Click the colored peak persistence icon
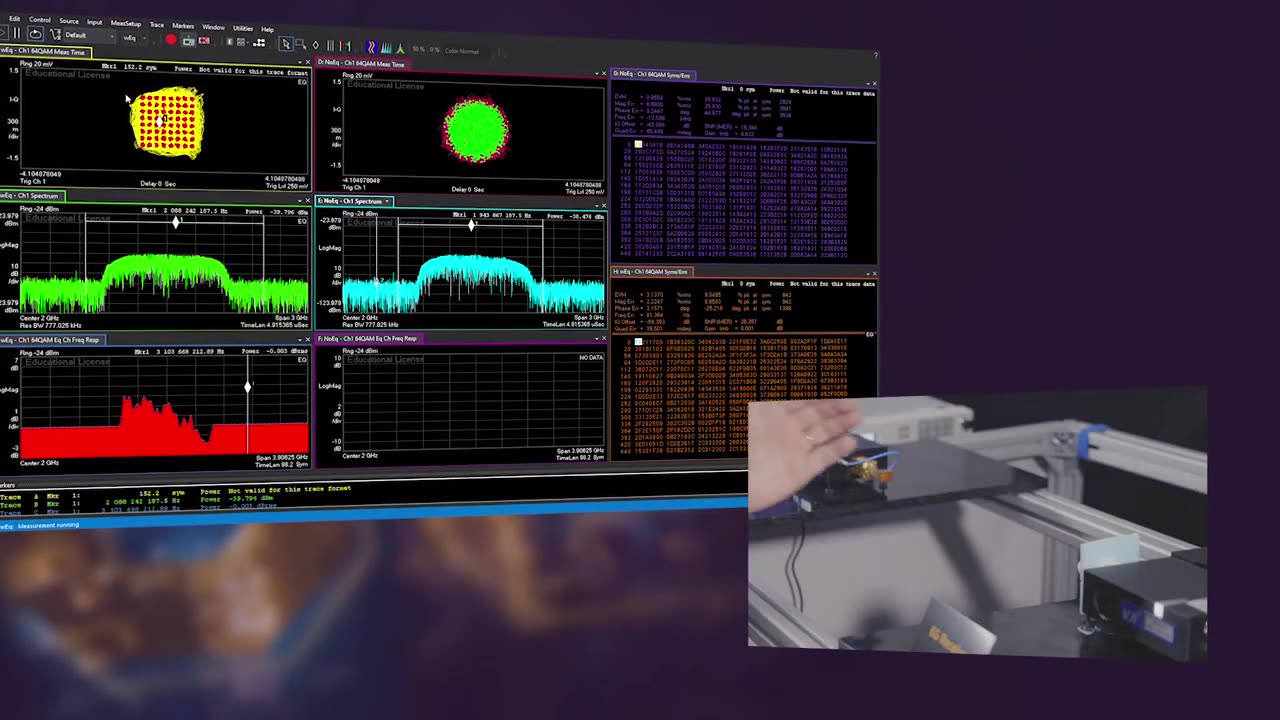 tap(400, 48)
